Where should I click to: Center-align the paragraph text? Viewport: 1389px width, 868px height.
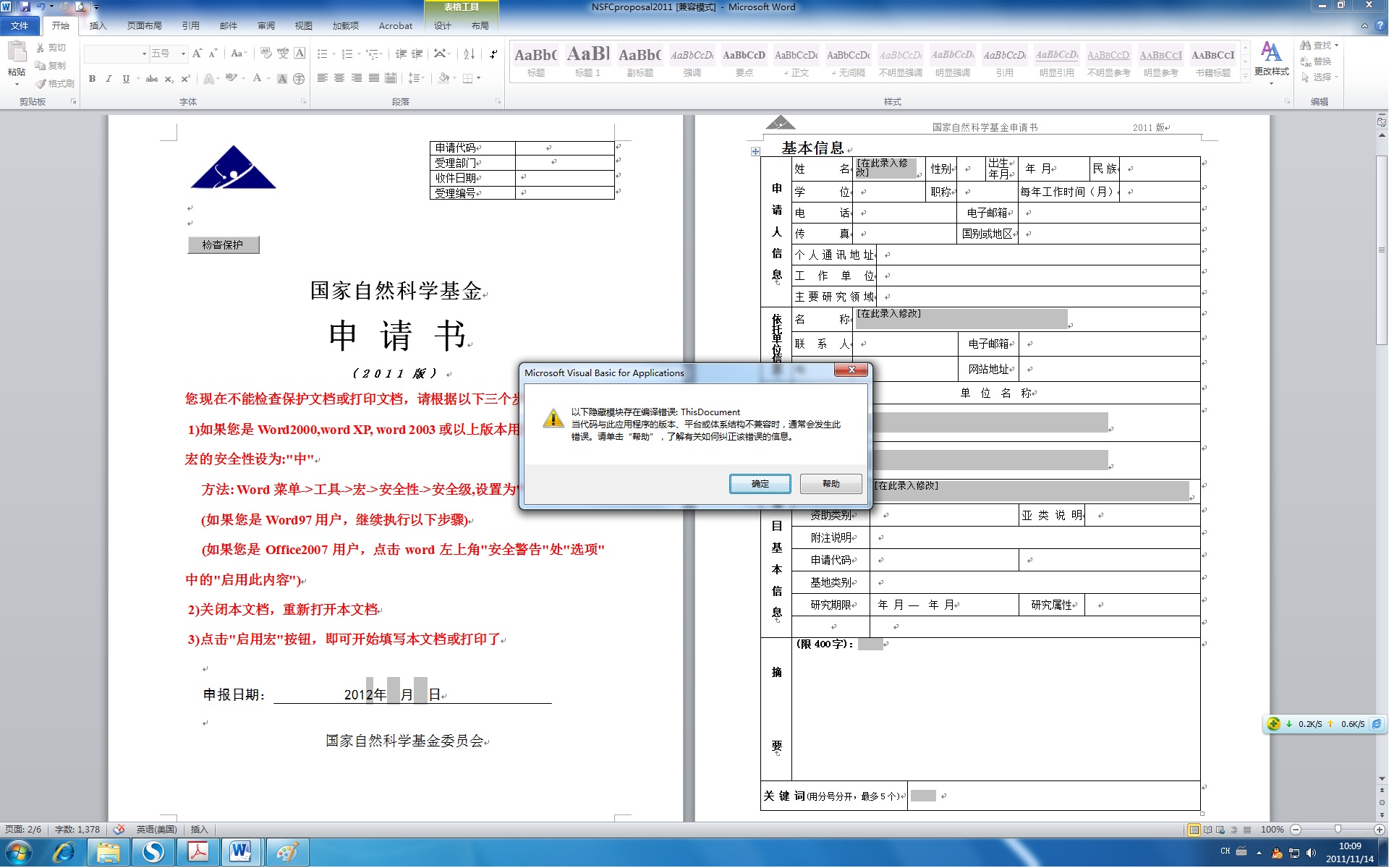339,78
